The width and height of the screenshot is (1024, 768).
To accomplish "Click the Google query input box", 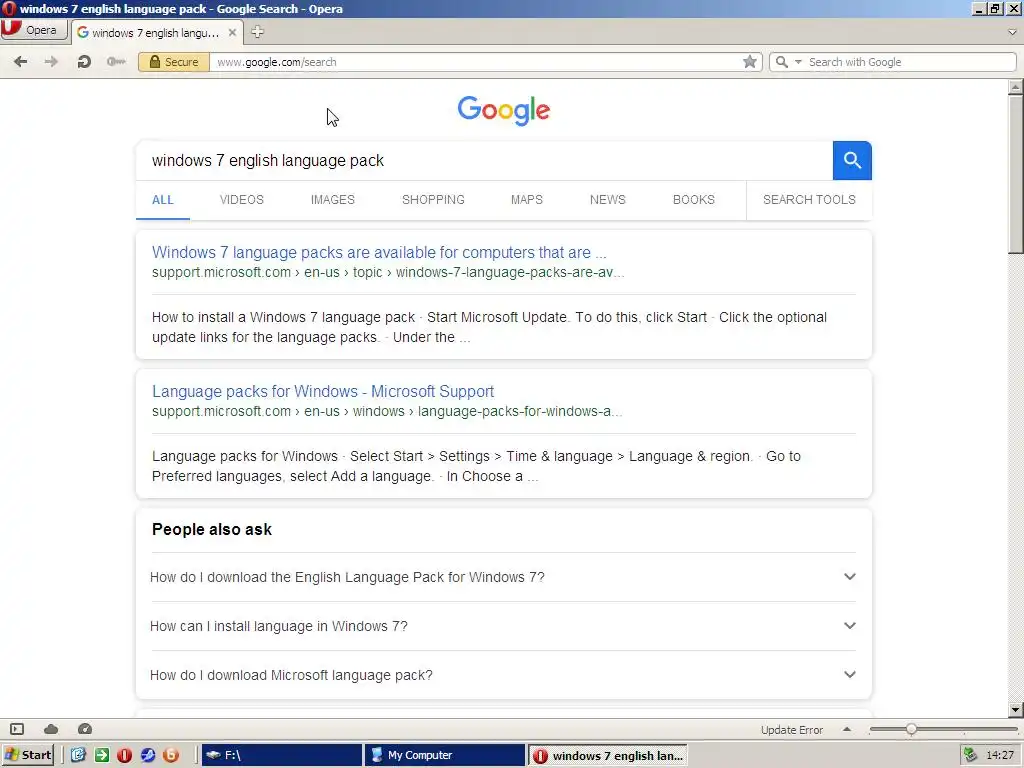I will coord(484,161).
